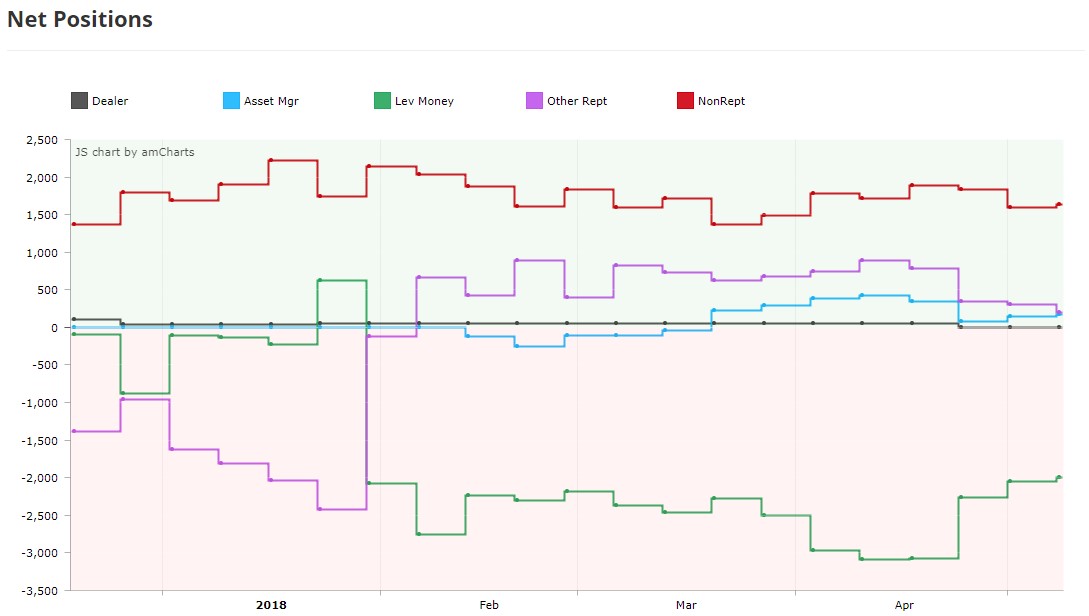1089x616 pixels.
Task: Toggle Lev Money series legend label
Action: pos(424,101)
